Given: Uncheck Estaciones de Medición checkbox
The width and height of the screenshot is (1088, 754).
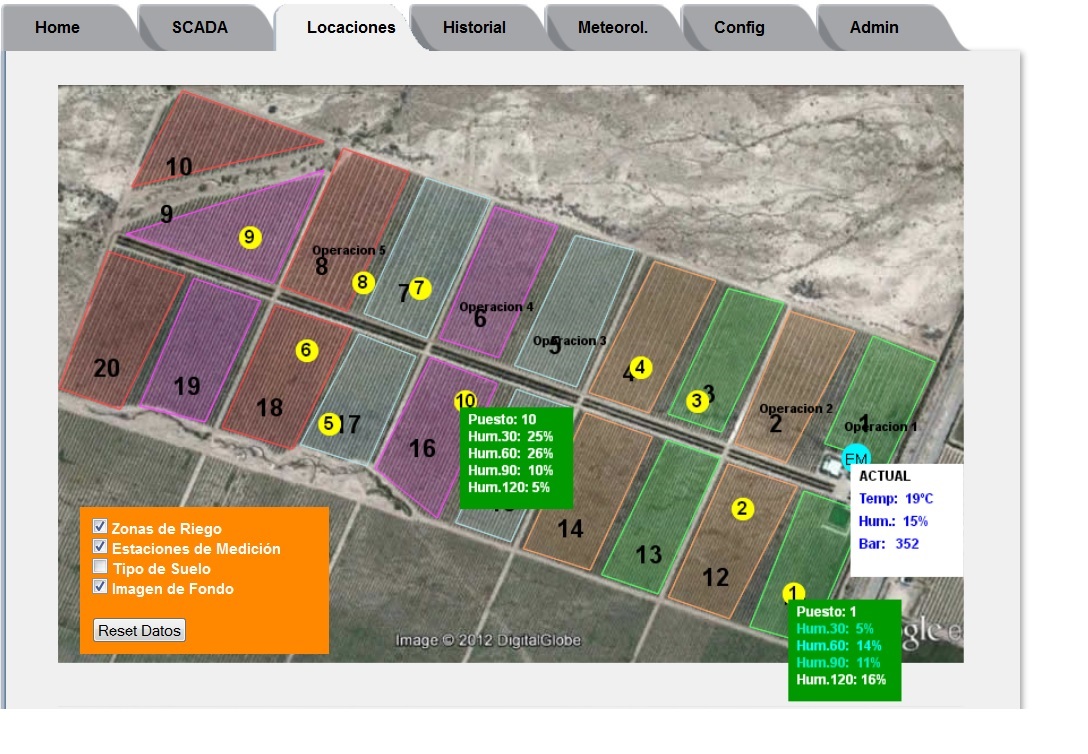Looking at the screenshot, I should point(100,547).
